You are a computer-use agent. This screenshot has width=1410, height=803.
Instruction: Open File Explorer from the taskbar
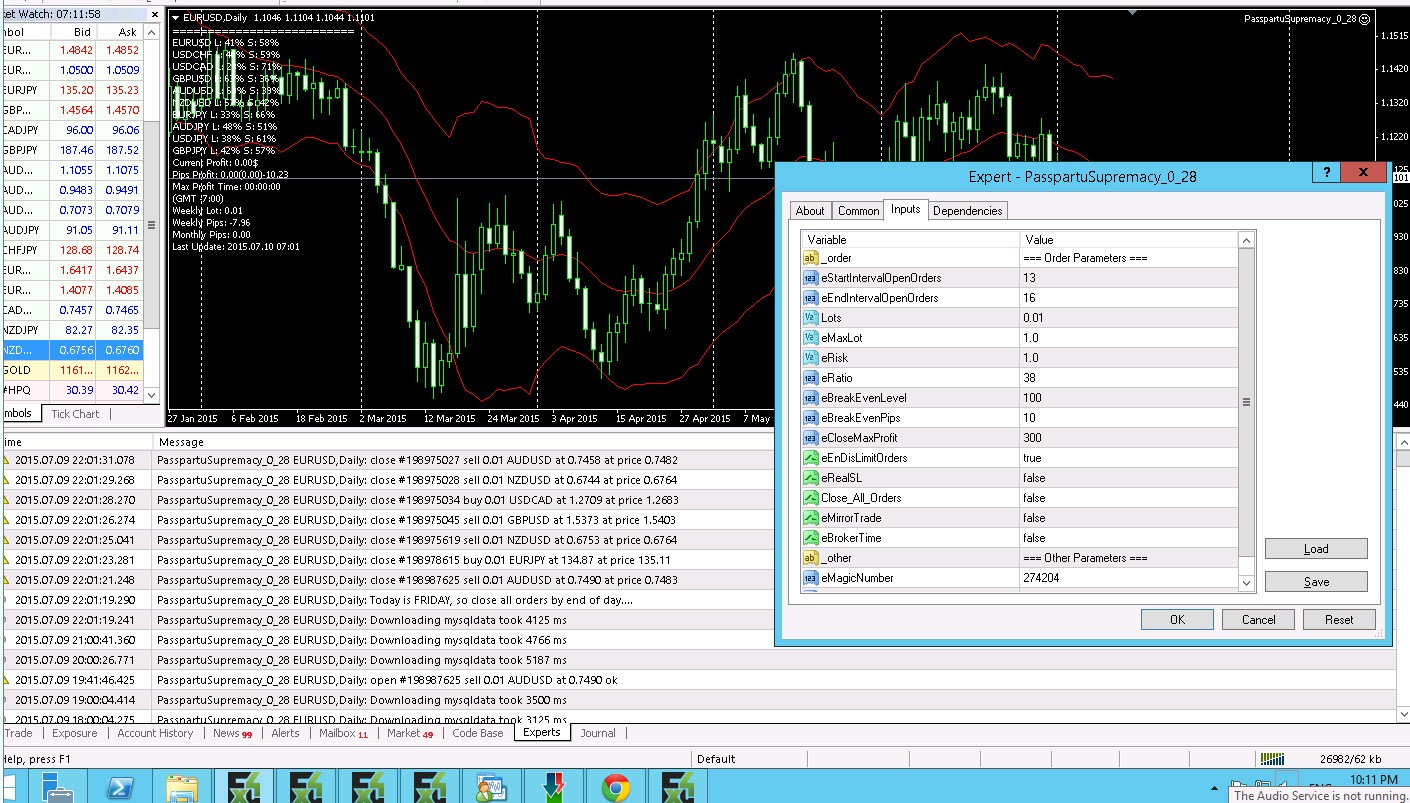[181, 788]
